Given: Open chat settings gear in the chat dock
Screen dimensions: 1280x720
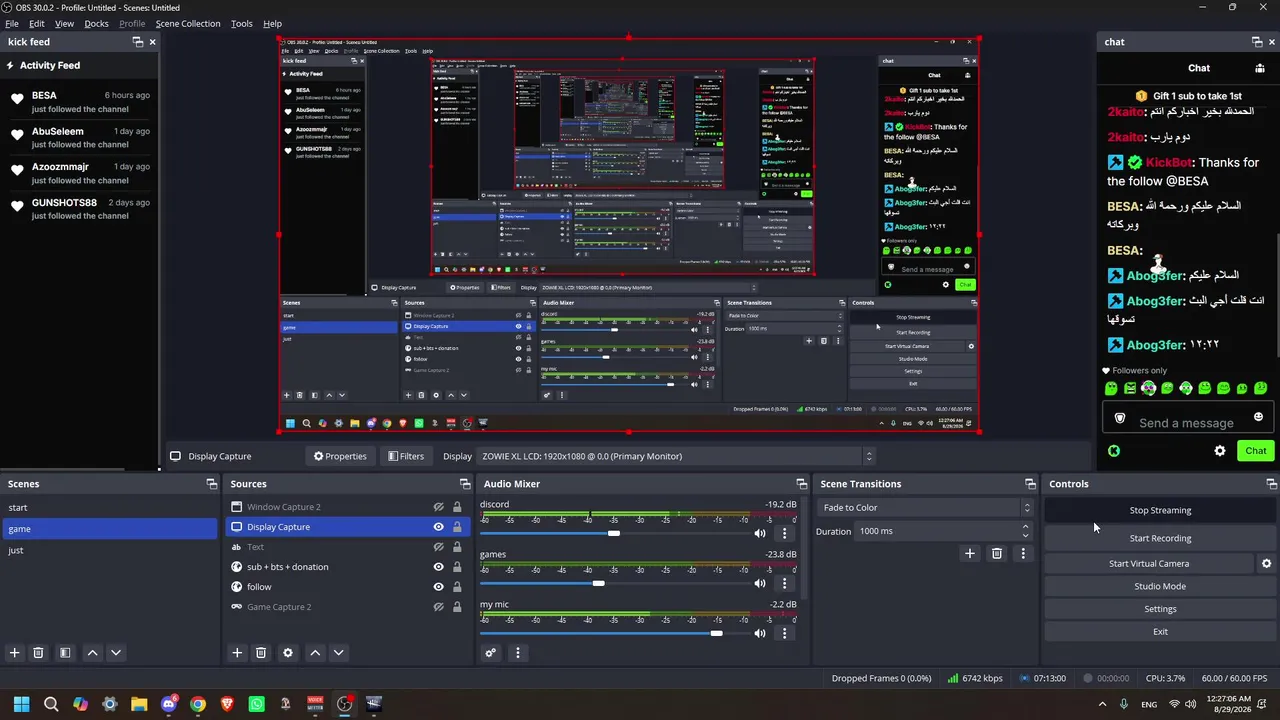Looking at the screenshot, I should (x=1220, y=451).
